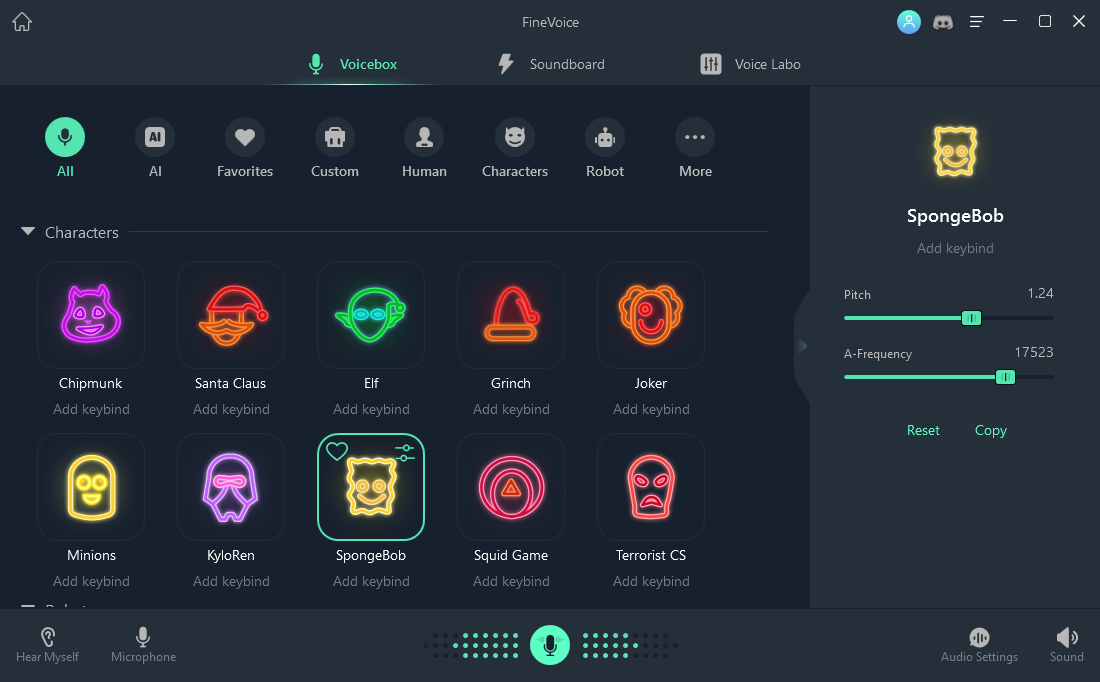Copy SpongeBob voice settings
Viewport: 1100px width, 682px height.
click(991, 430)
